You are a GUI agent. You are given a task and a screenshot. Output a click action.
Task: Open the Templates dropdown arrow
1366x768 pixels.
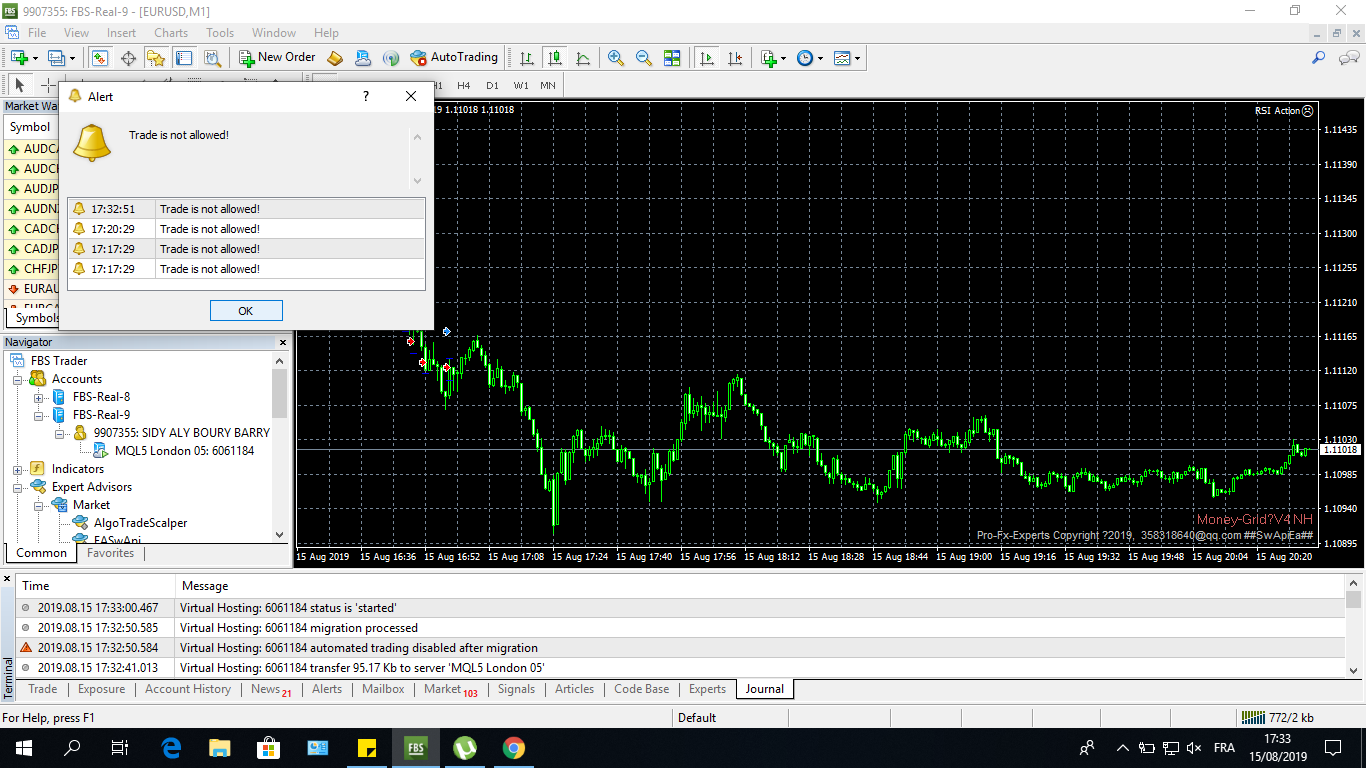coord(857,58)
